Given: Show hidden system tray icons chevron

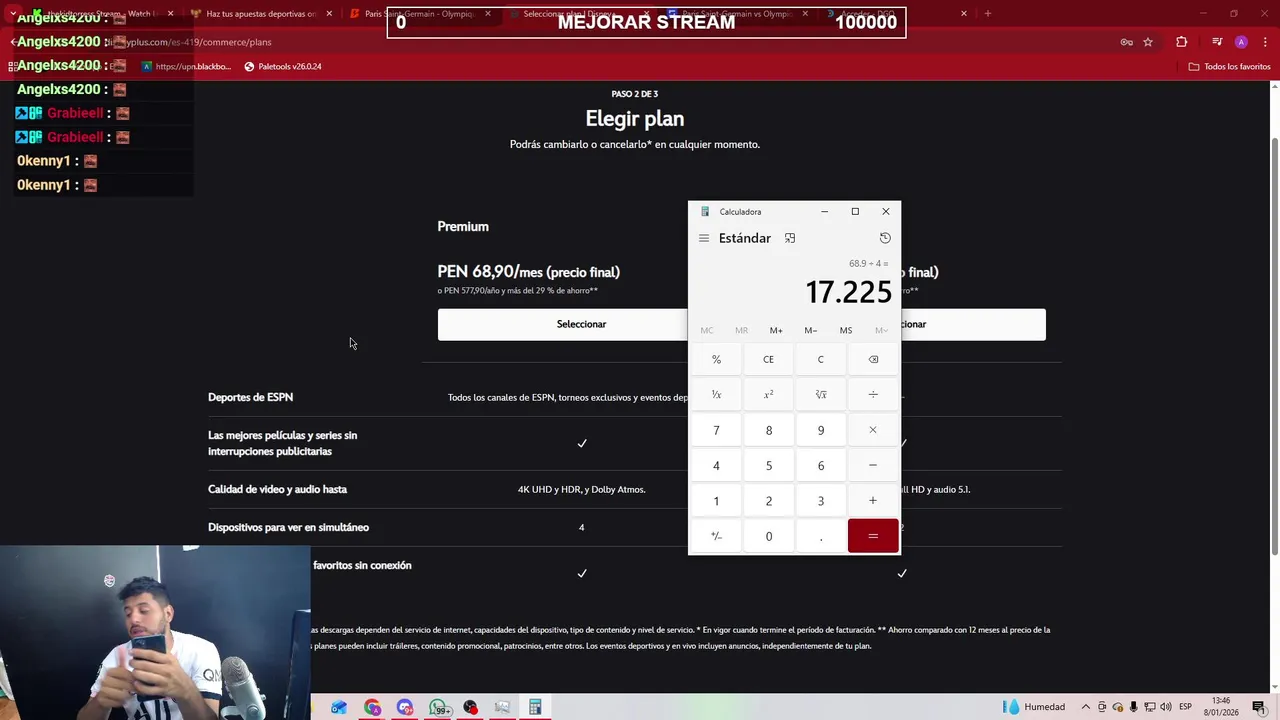Looking at the screenshot, I should 1085,707.
